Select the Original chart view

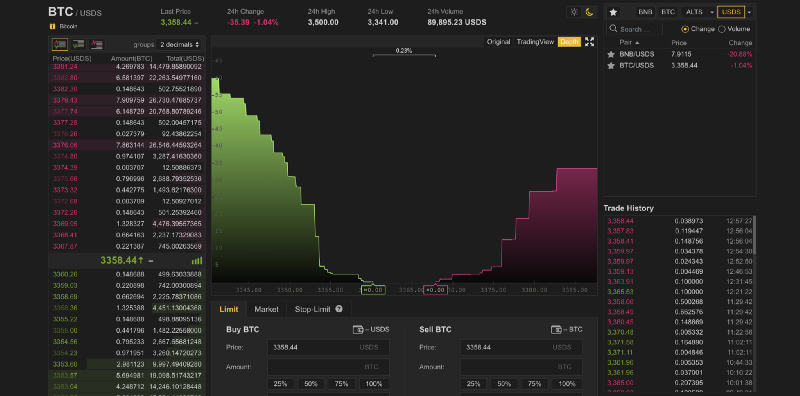(x=498, y=42)
